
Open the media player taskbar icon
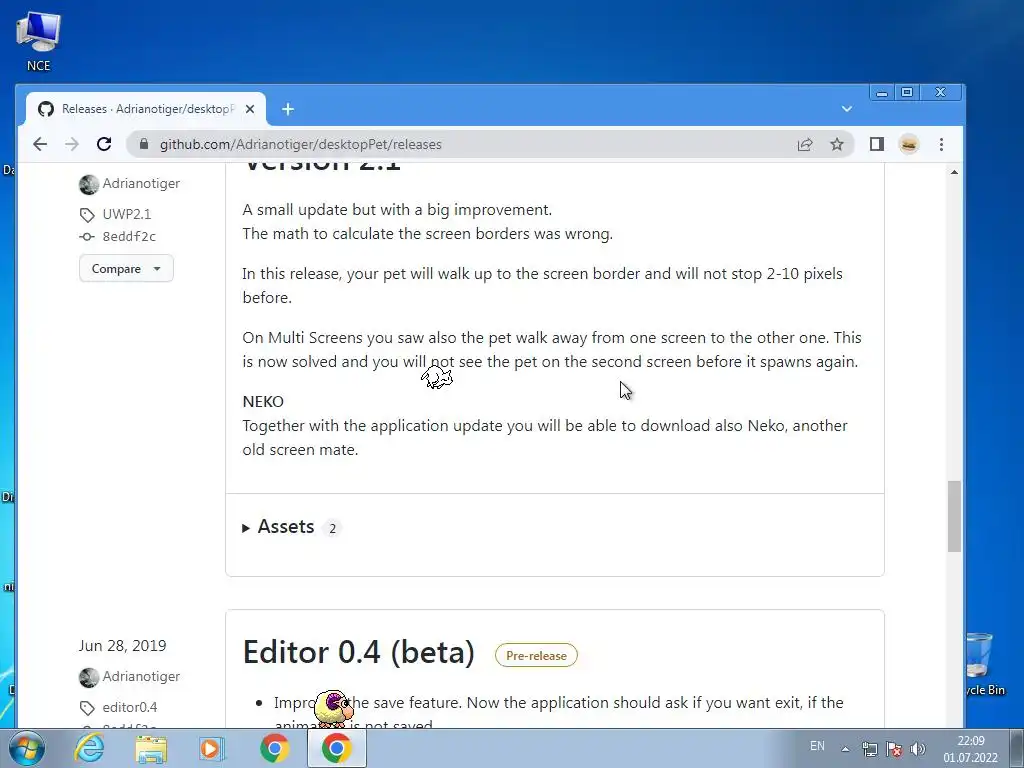click(x=211, y=748)
